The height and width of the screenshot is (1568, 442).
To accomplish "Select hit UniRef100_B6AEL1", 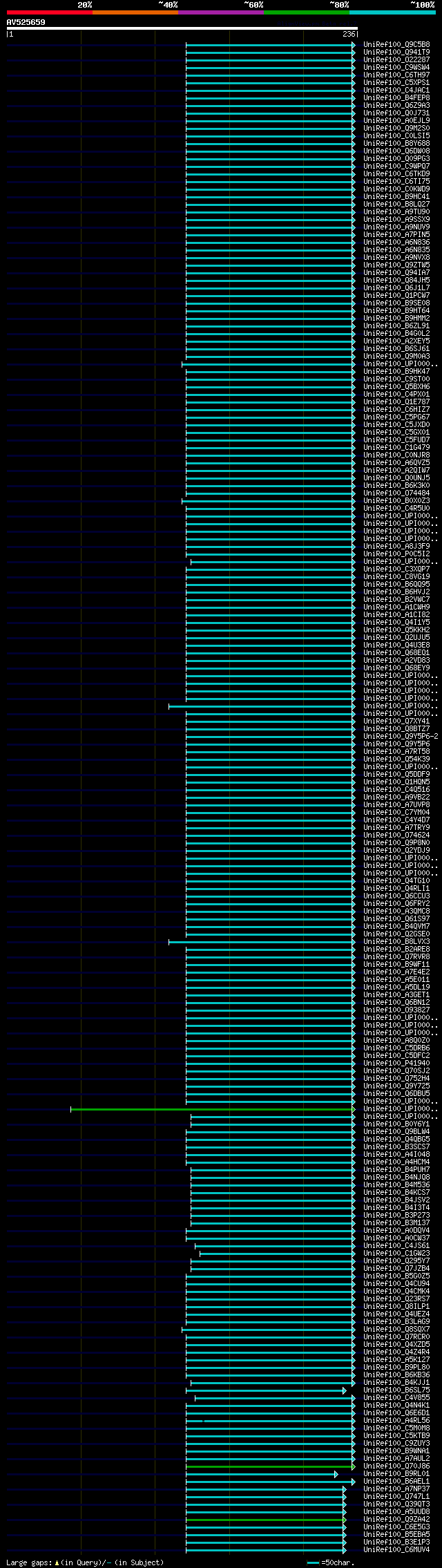I will click(396, 1482).
